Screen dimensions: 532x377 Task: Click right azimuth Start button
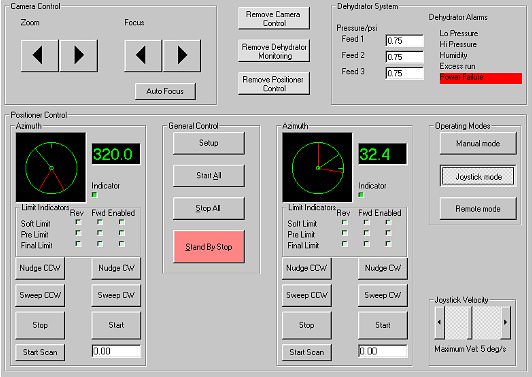click(383, 325)
